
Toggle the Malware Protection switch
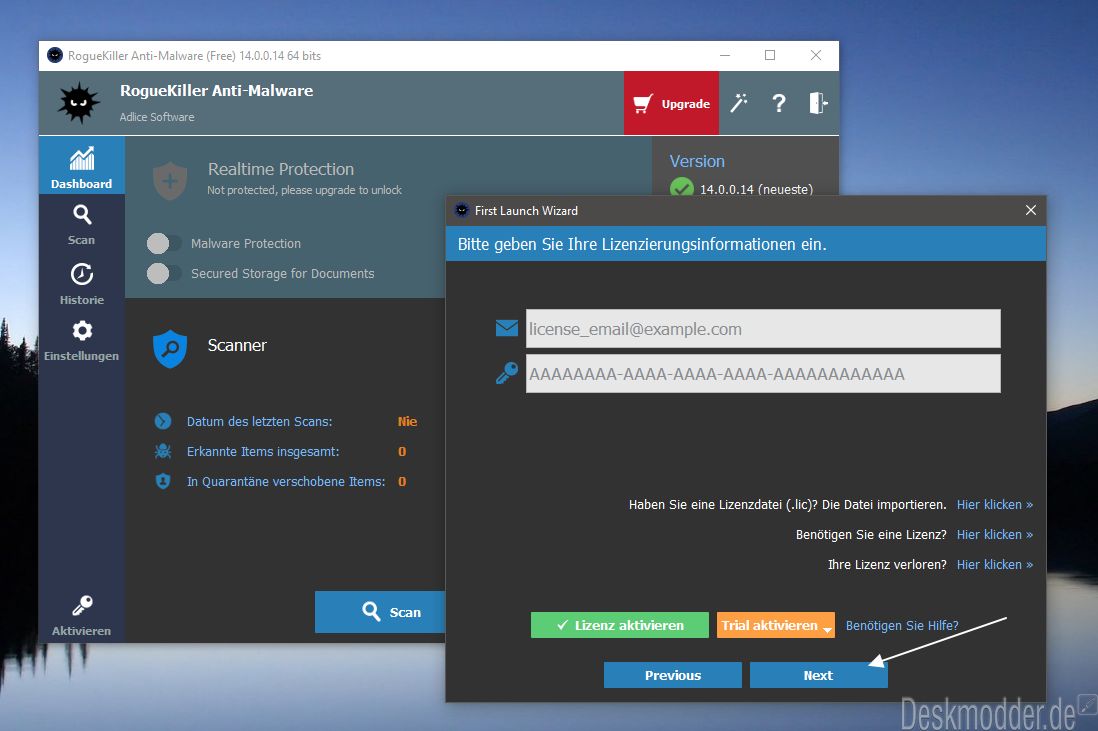(164, 243)
